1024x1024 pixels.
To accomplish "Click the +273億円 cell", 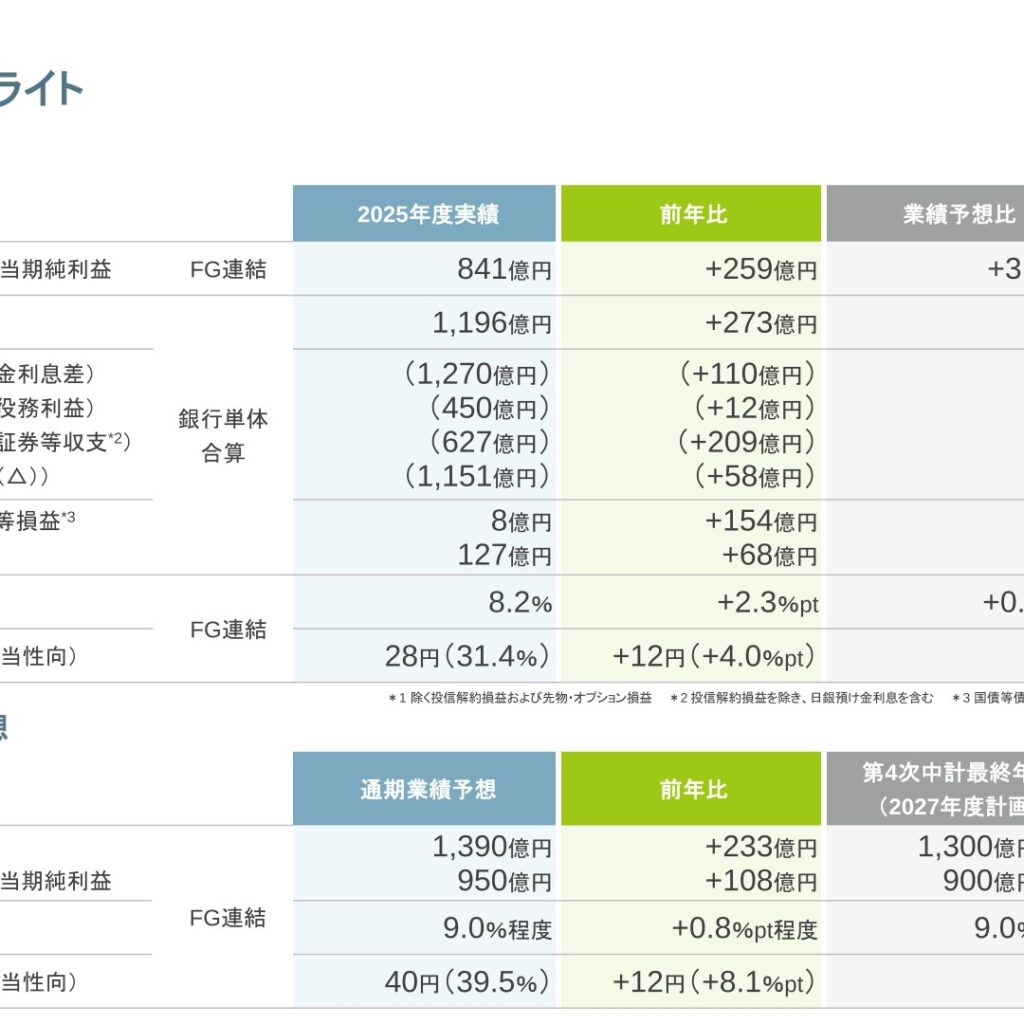I will click(761, 323).
